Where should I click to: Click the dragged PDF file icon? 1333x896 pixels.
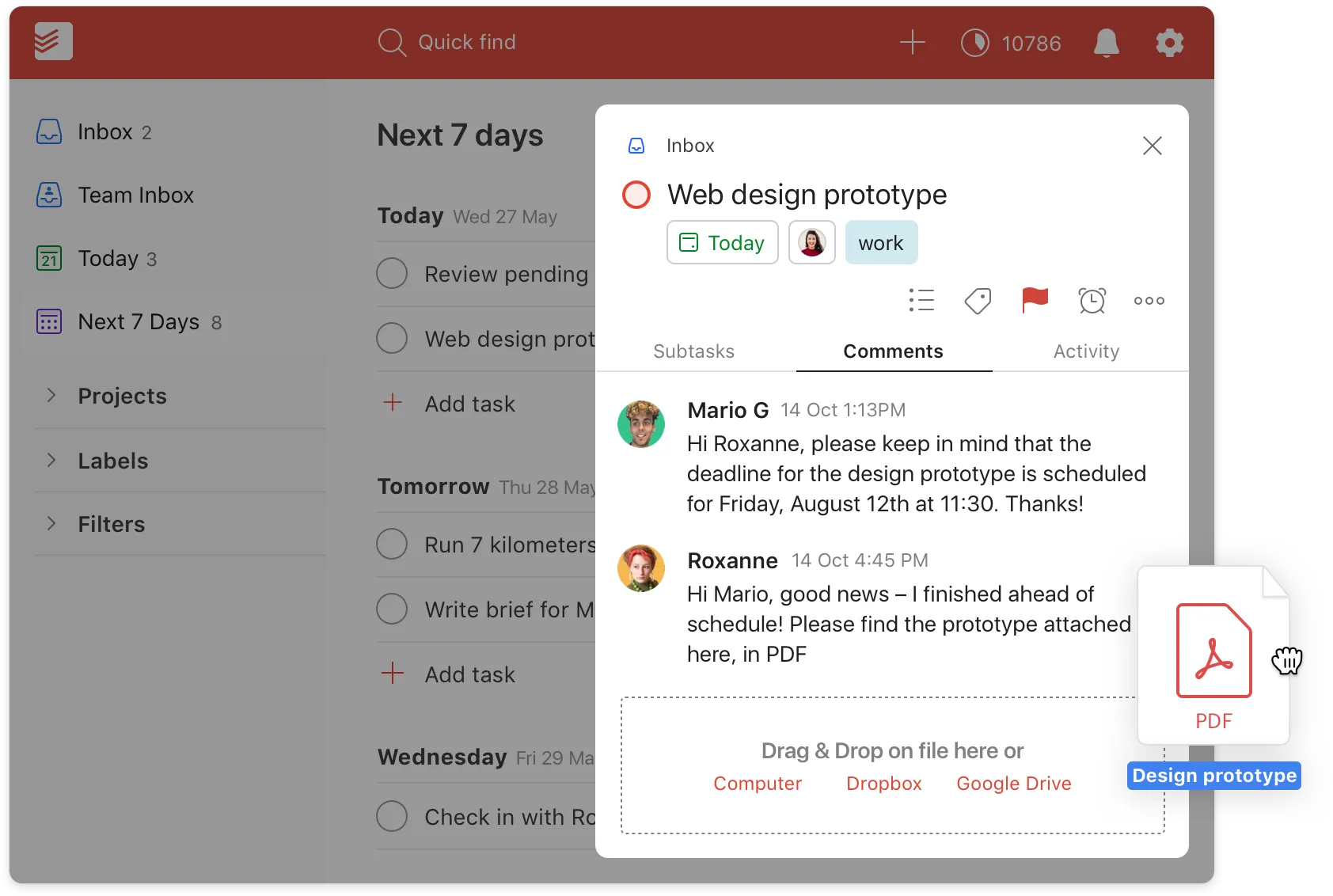1213,655
